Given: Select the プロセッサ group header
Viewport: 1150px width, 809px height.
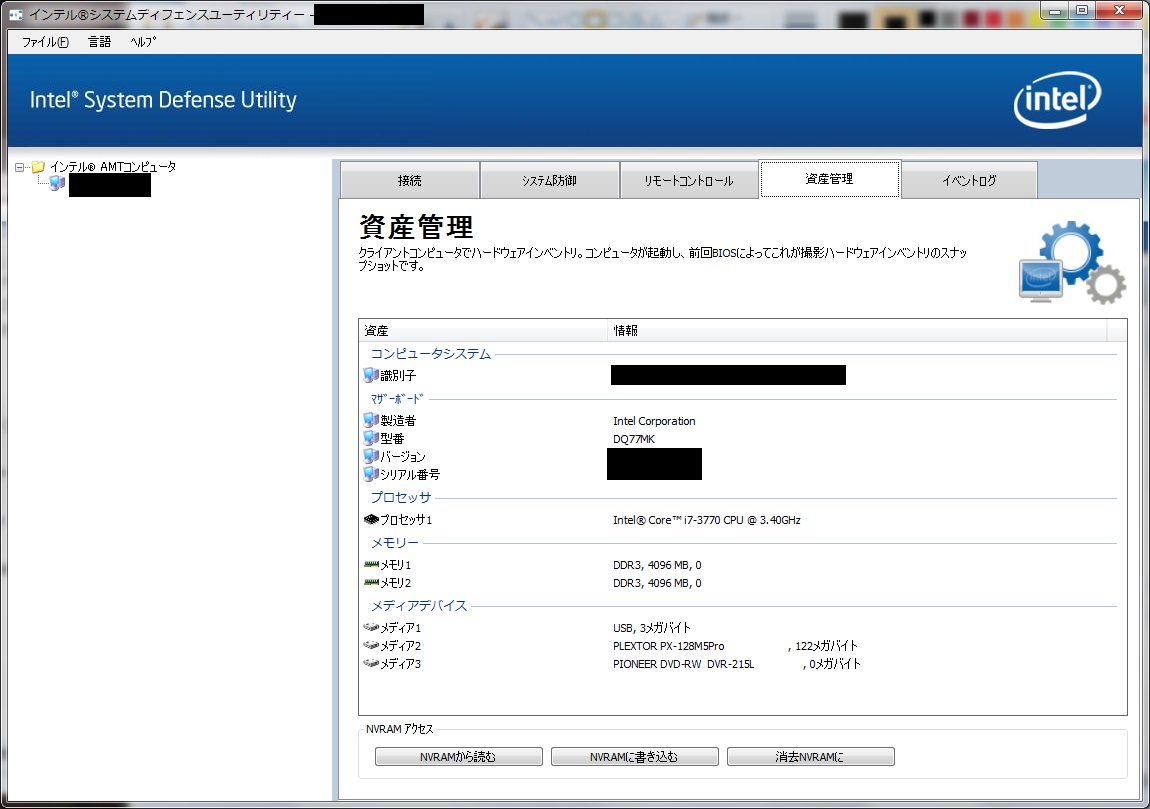Looking at the screenshot, I should pyautogui.click(x=400, y=497).
